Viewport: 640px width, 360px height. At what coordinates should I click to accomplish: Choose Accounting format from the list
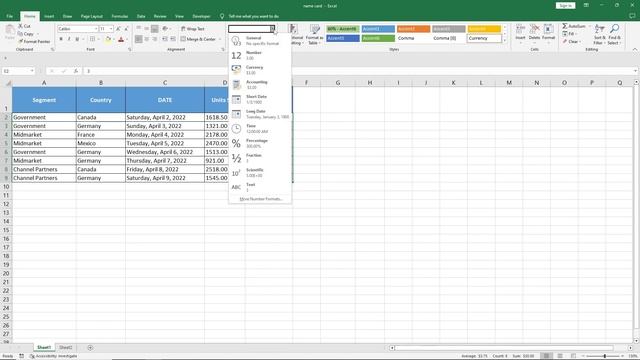[x=260, y=84]
